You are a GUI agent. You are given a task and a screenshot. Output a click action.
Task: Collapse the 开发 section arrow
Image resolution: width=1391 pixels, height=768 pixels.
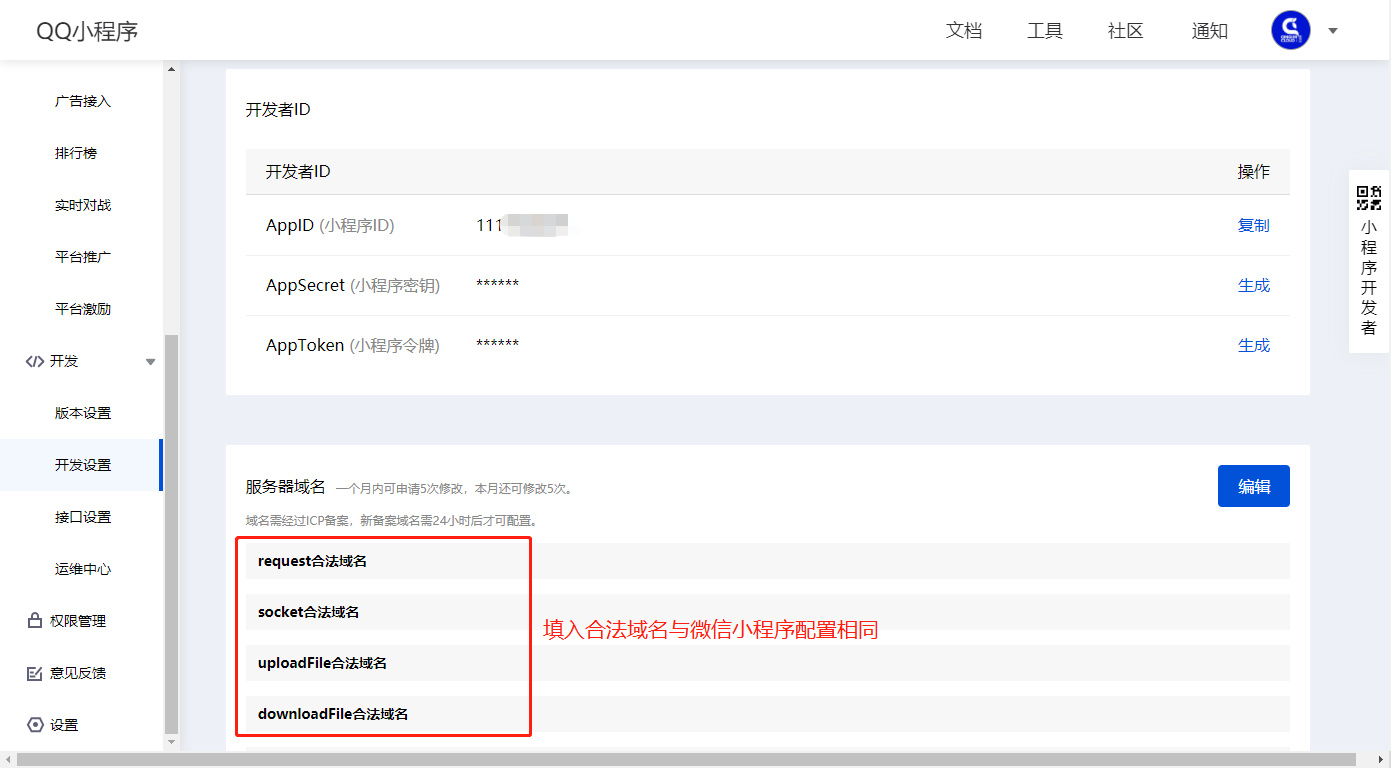click(150, 362)
